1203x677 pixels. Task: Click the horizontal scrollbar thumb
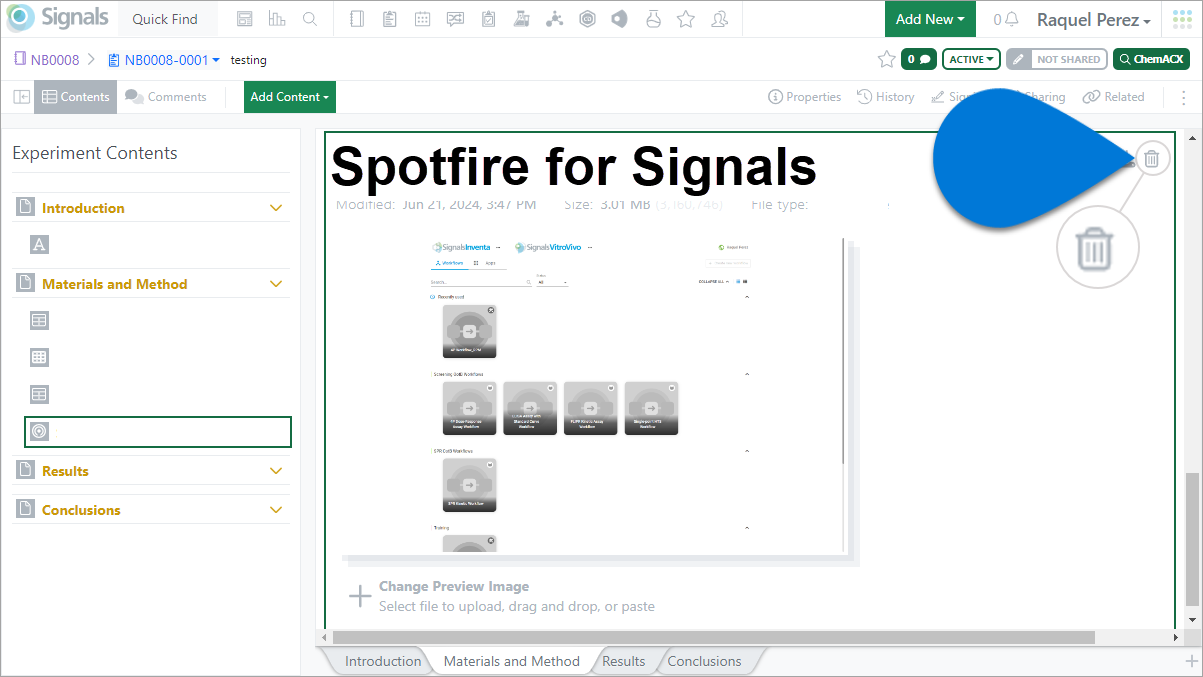[714, 637]
